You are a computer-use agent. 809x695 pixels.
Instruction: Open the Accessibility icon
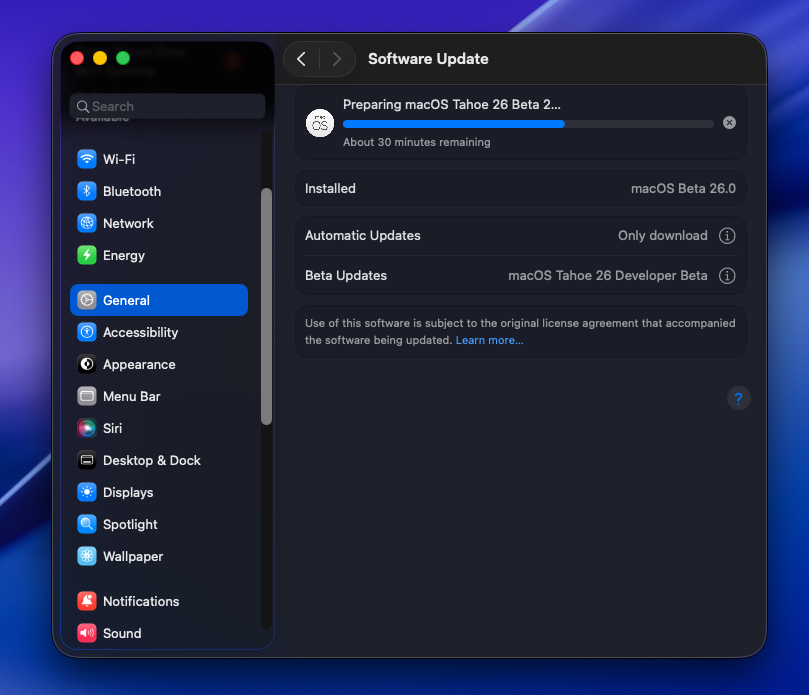click(87, 332)
